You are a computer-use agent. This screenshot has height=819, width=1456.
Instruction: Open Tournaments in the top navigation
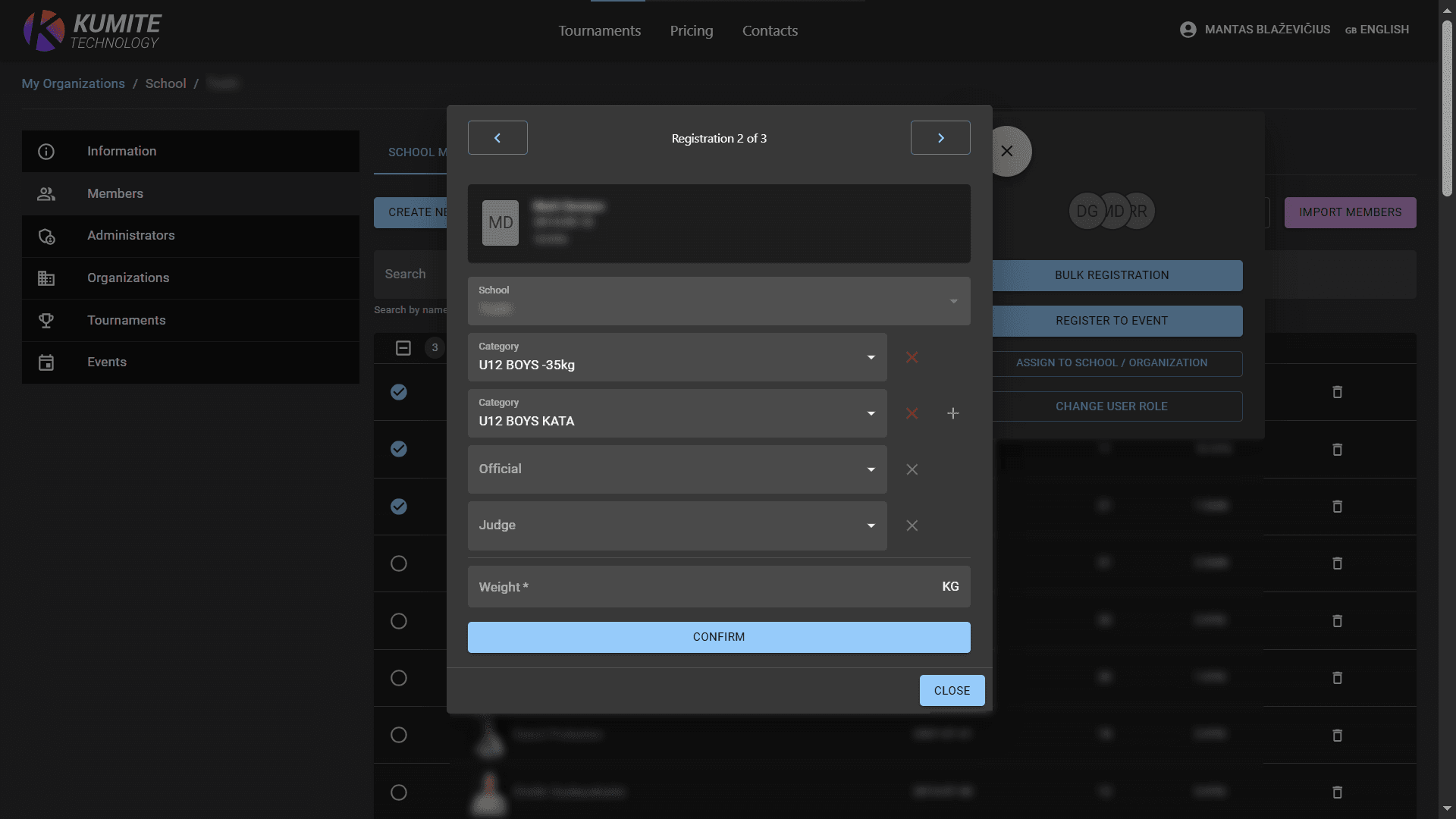599,31
